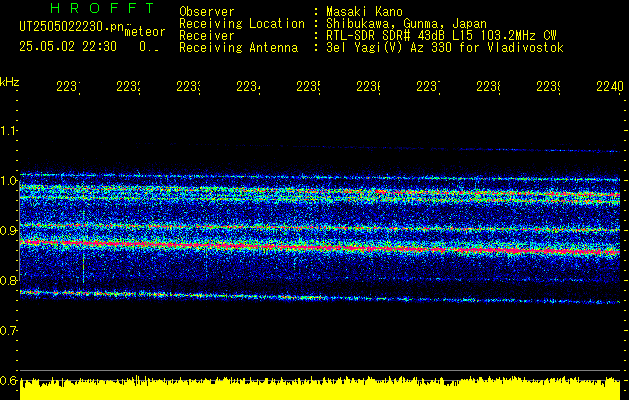Click the 0.8 kHz axis tick label

click(8, 280)
